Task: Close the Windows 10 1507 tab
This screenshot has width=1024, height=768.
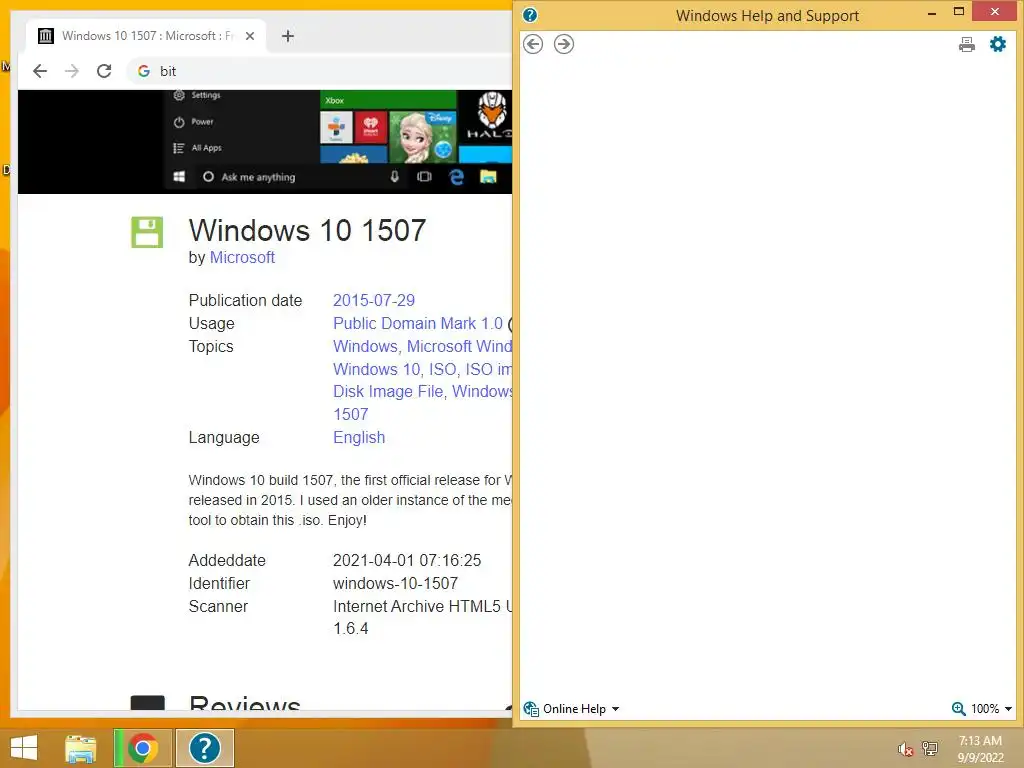Action: 250,36
